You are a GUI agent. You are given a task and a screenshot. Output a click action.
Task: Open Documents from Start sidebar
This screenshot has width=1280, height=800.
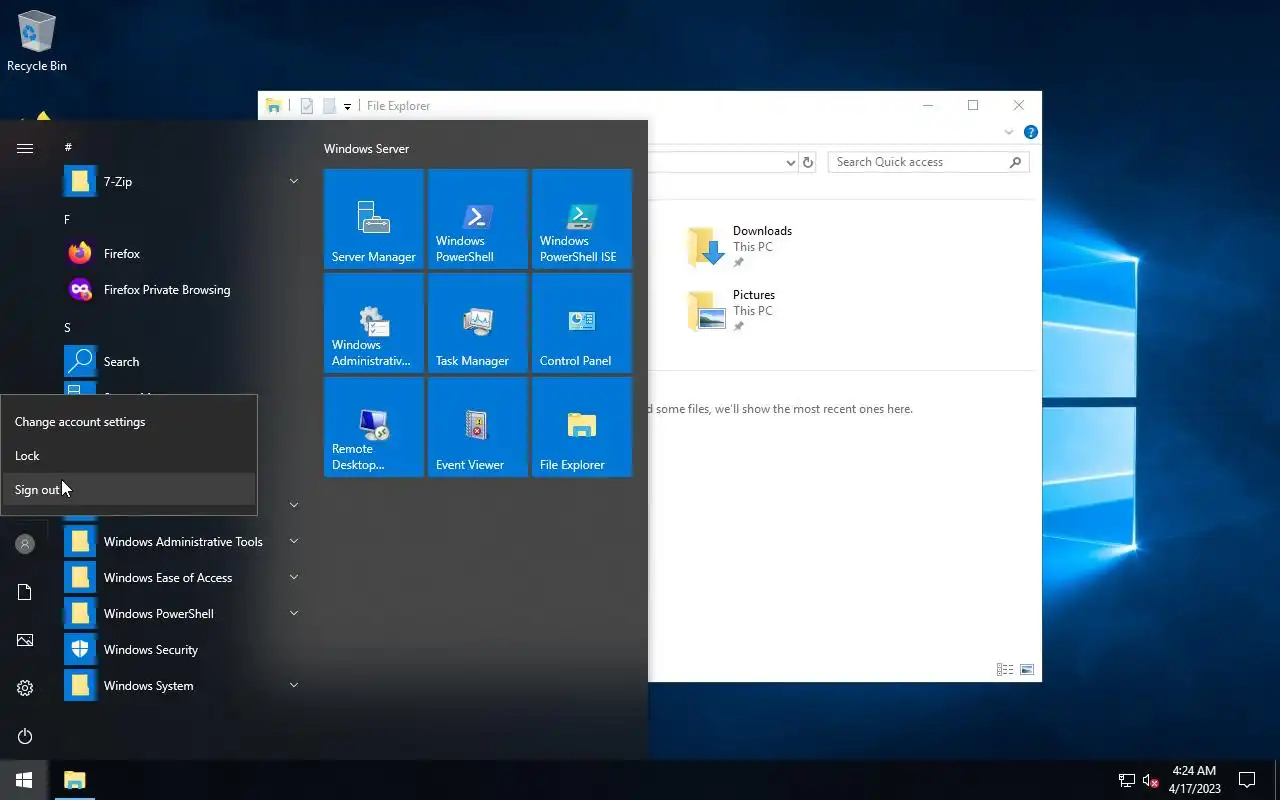[x=25, y=592]
